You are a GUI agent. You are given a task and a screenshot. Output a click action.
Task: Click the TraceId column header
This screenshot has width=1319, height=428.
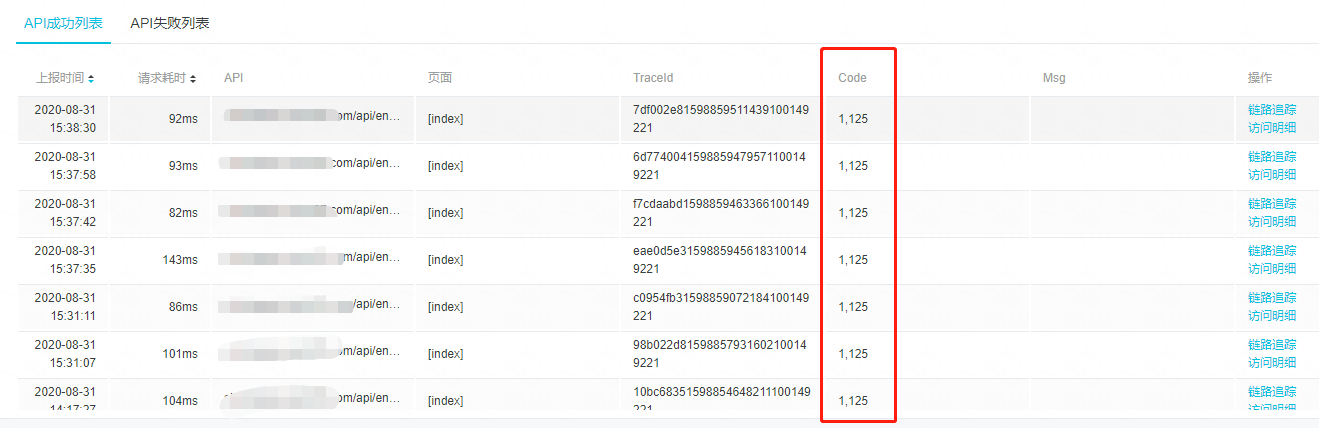[653, 78]
